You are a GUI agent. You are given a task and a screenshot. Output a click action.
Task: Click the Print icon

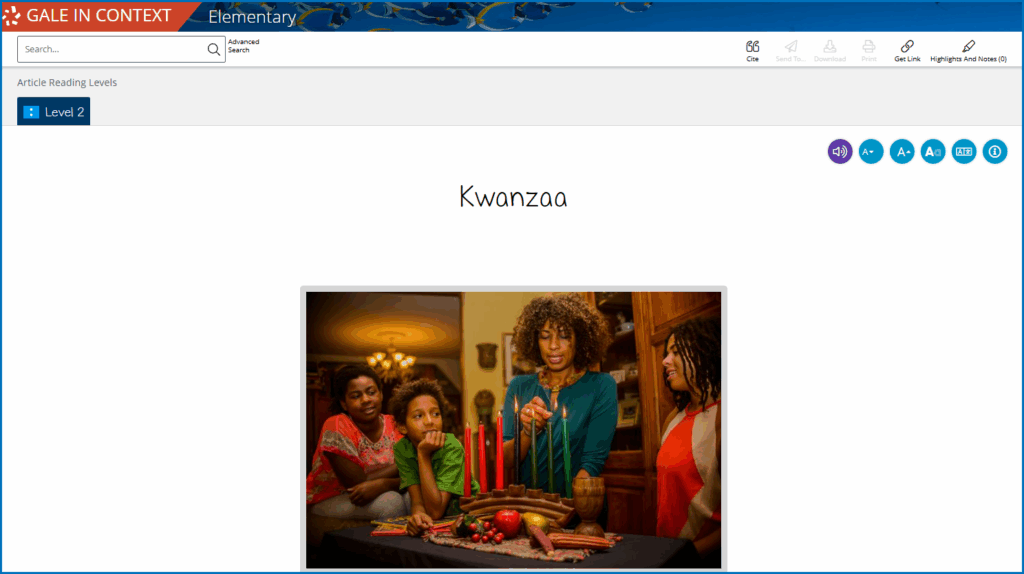(x=868, y=47)
